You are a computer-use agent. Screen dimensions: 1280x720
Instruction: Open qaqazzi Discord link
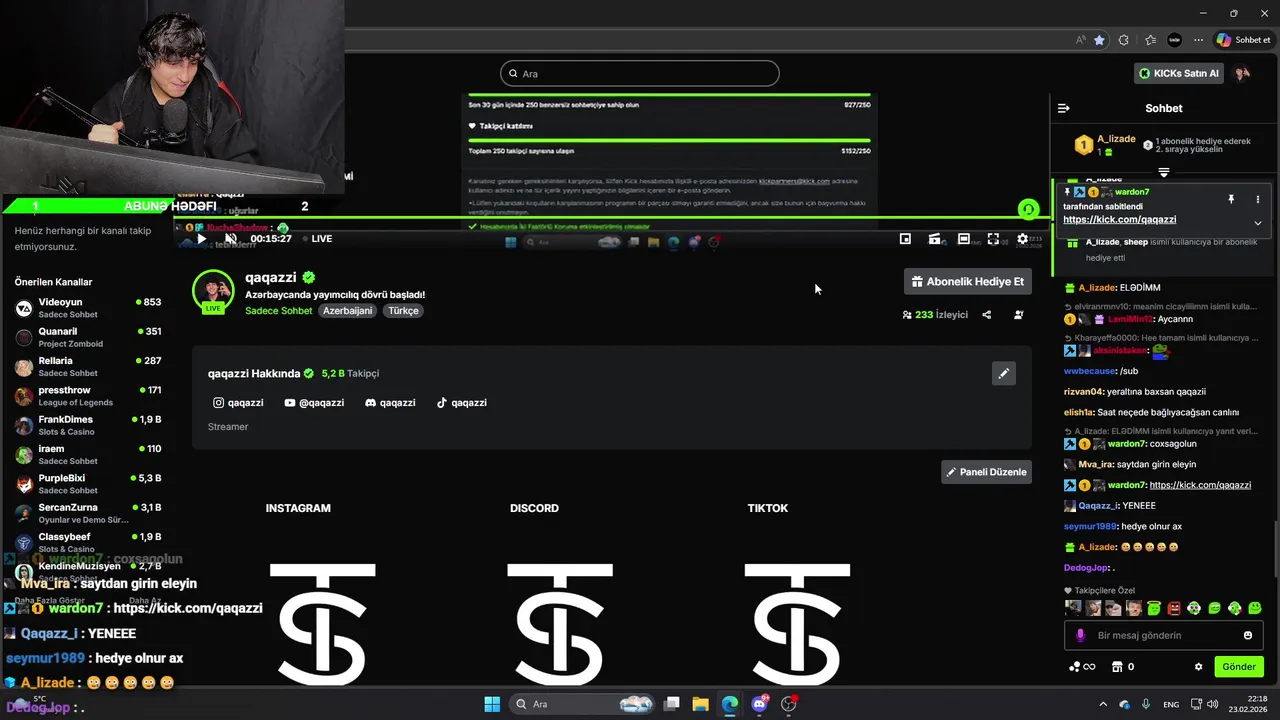click(390, 403)
